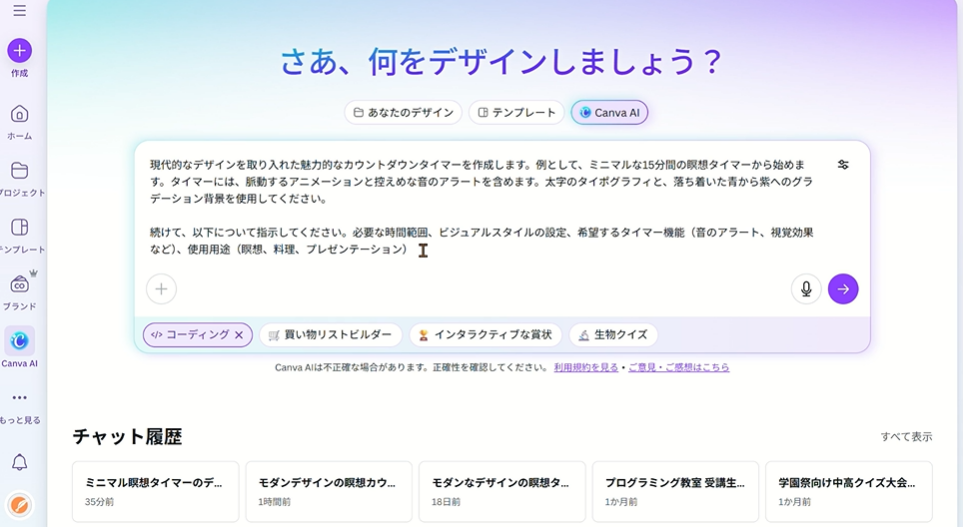Open prompt settings sliders icon
This screenshot has width=963, height=527.
(x=843, y=165)
